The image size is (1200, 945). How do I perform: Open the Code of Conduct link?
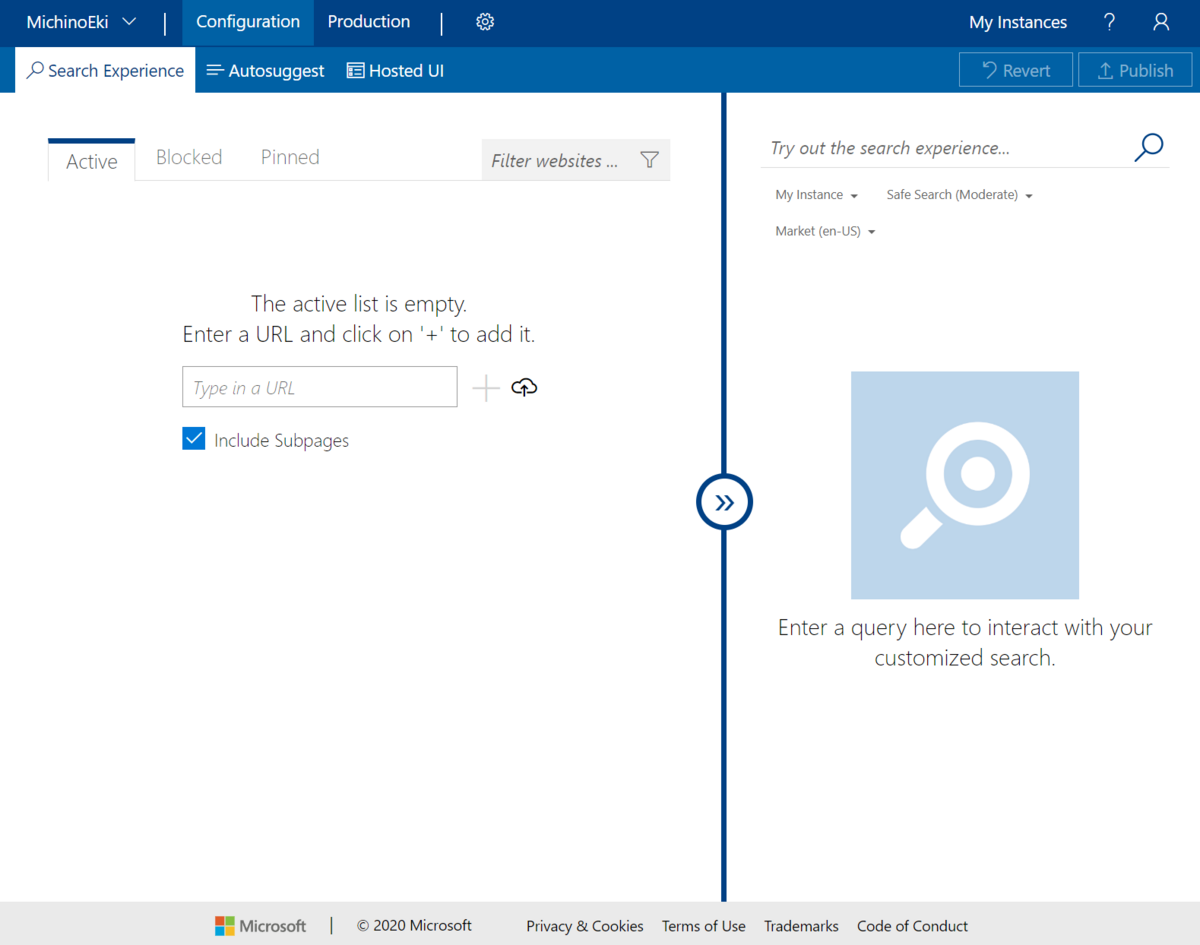(912, 926)
